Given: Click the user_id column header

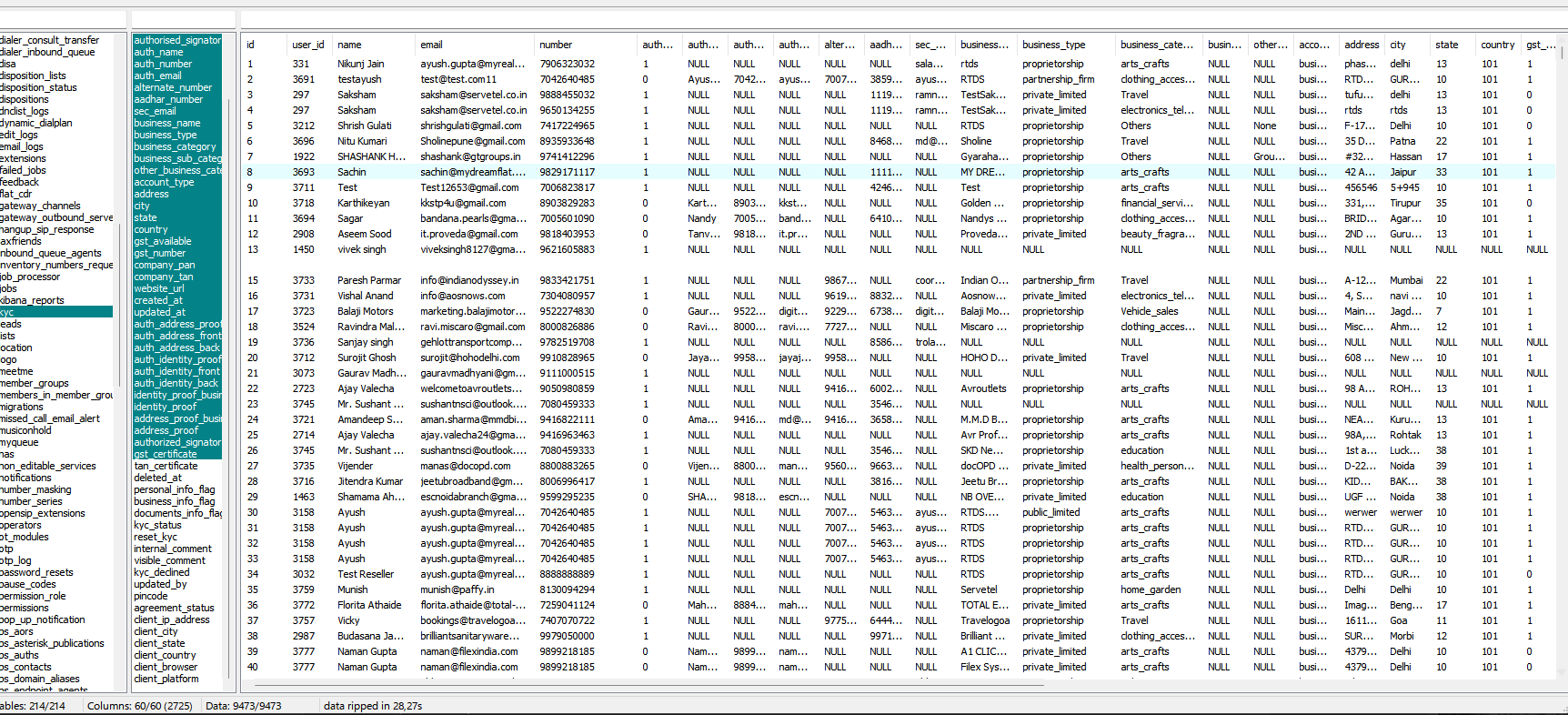Looking at the screenshot, I should coord(309,45).
